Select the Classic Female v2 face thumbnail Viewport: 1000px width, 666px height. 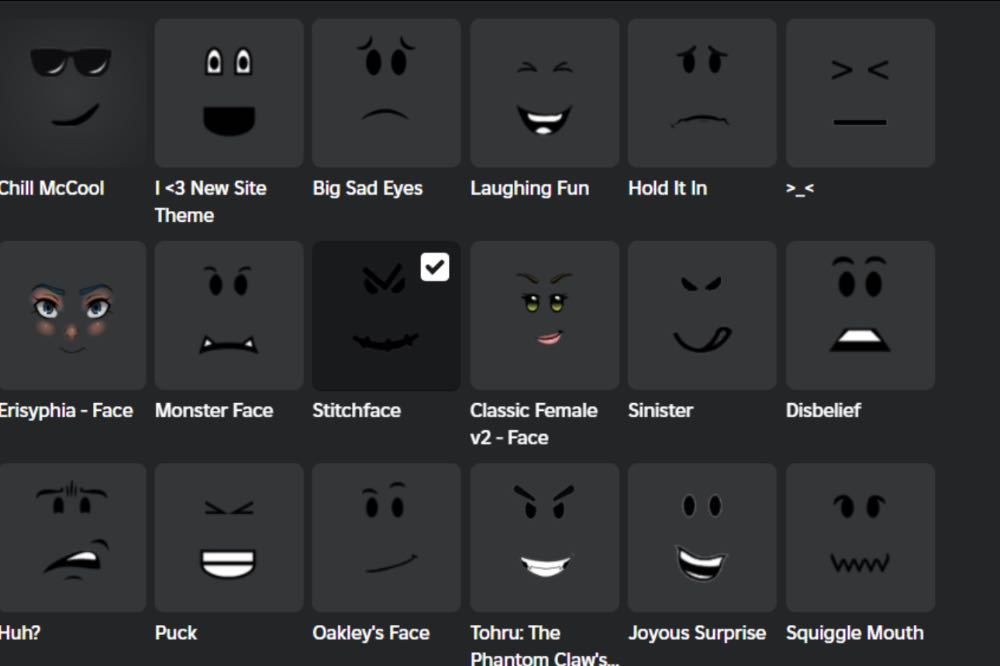pyautogui.click(x=545, y=315)
